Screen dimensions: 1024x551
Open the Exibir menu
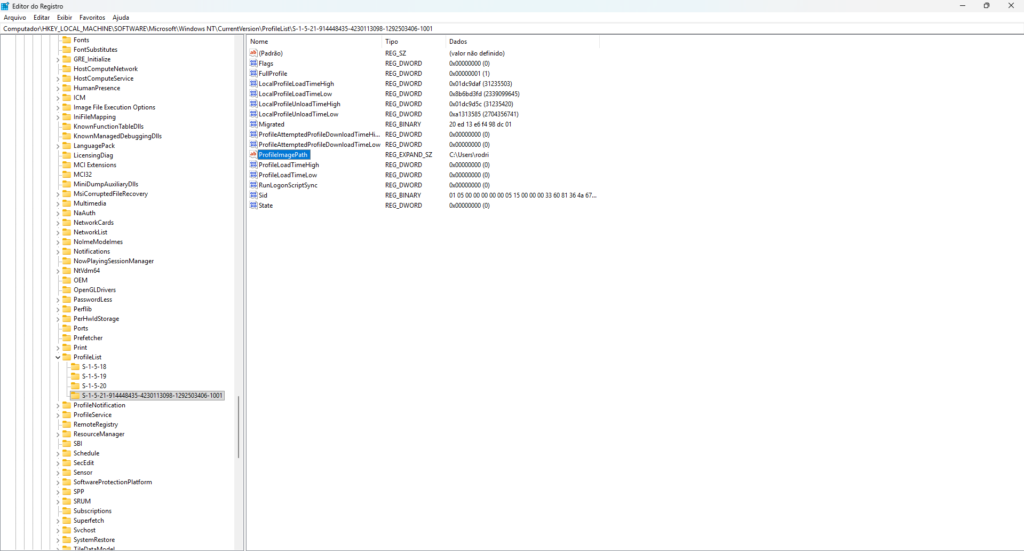tap(65, 18)
